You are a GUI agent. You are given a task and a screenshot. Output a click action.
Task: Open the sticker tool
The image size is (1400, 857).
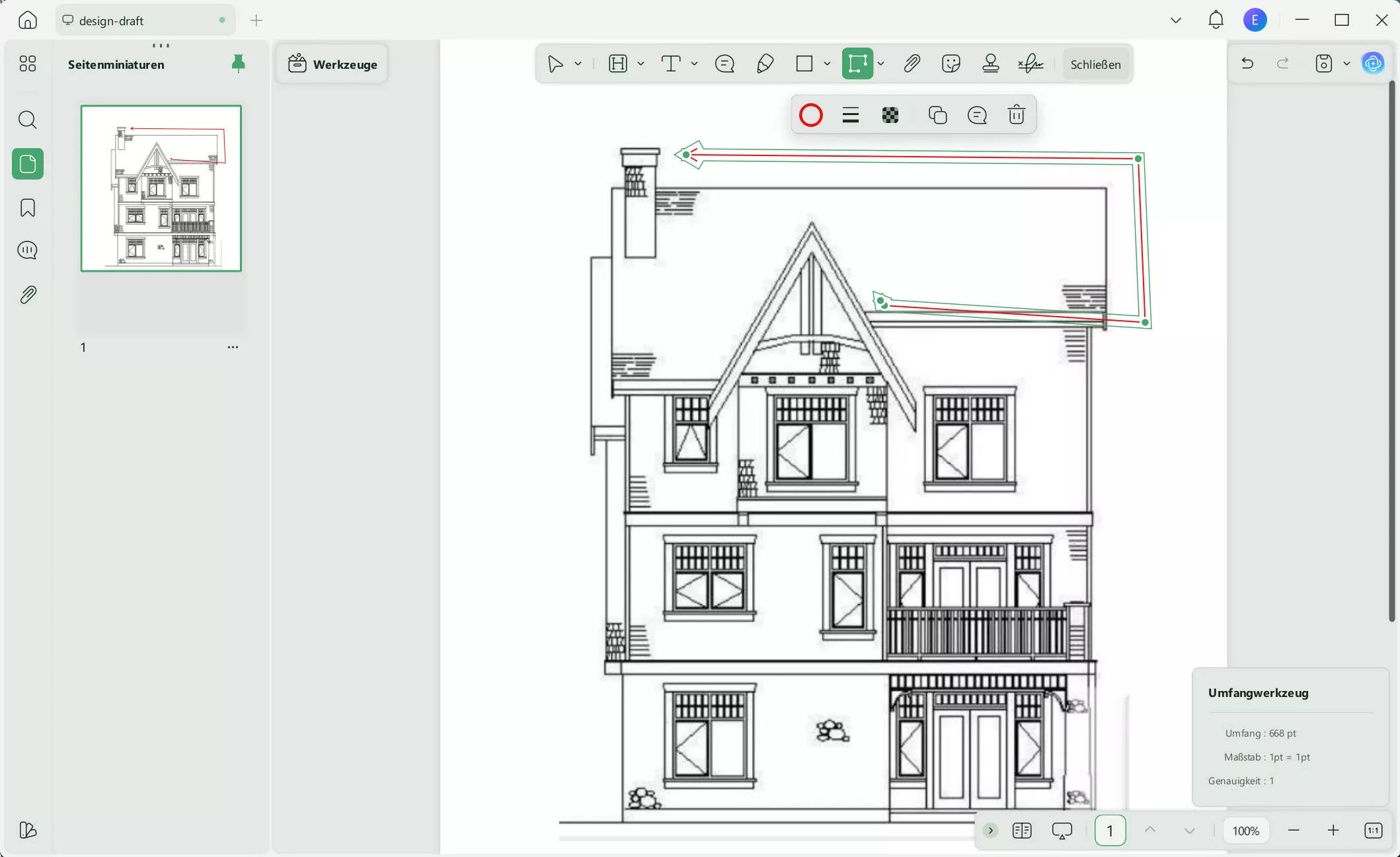tap(951, 63)
